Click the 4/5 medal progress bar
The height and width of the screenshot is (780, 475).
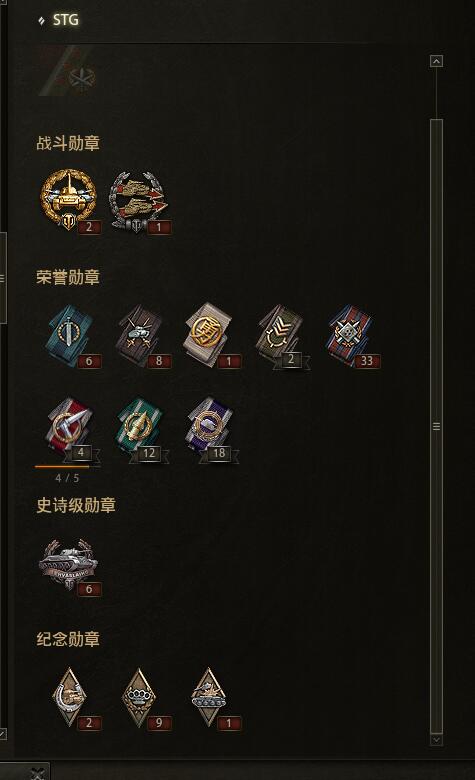tap(68, 467)
